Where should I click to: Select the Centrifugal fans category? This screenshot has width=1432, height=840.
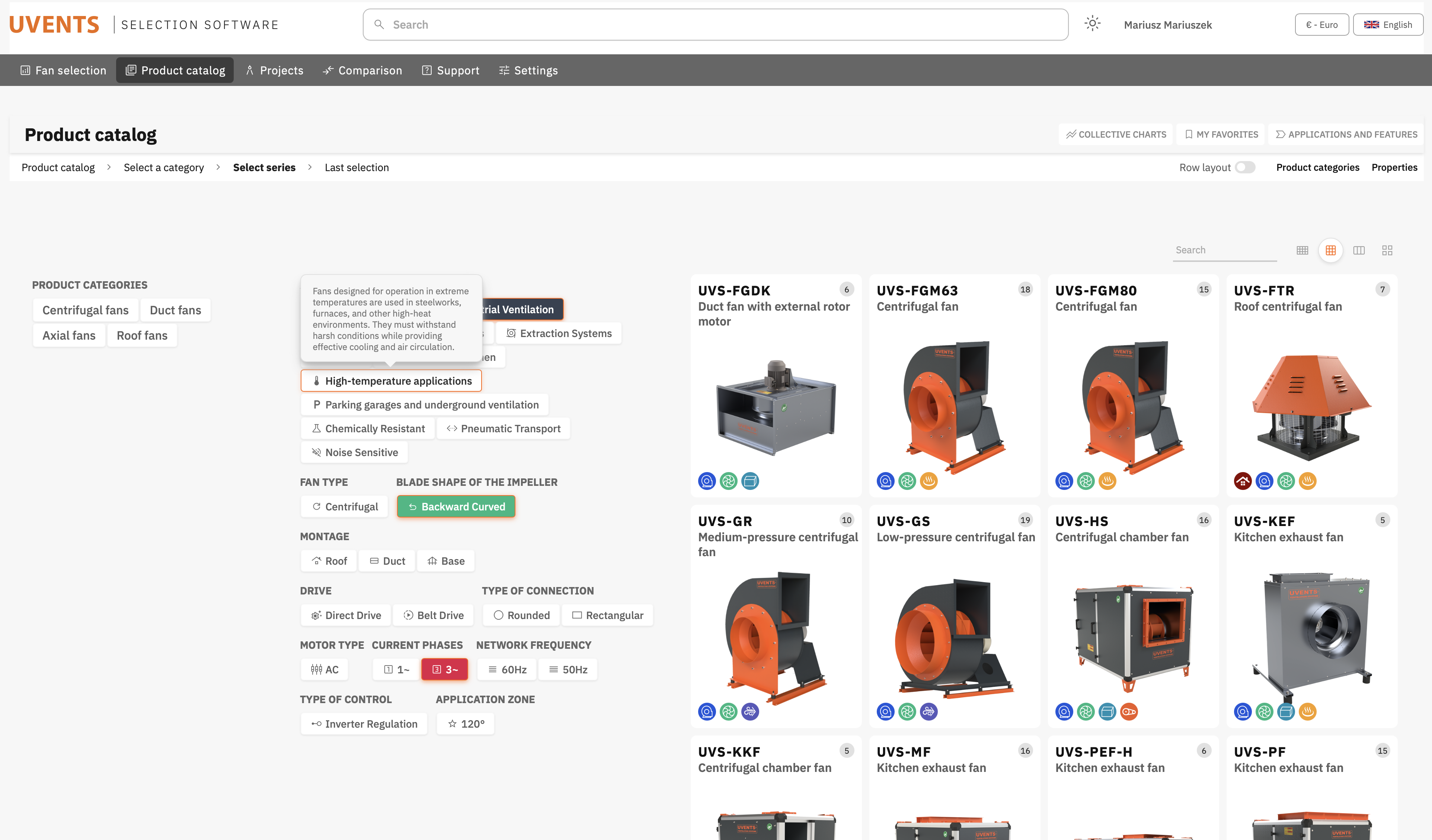(85, 310)
